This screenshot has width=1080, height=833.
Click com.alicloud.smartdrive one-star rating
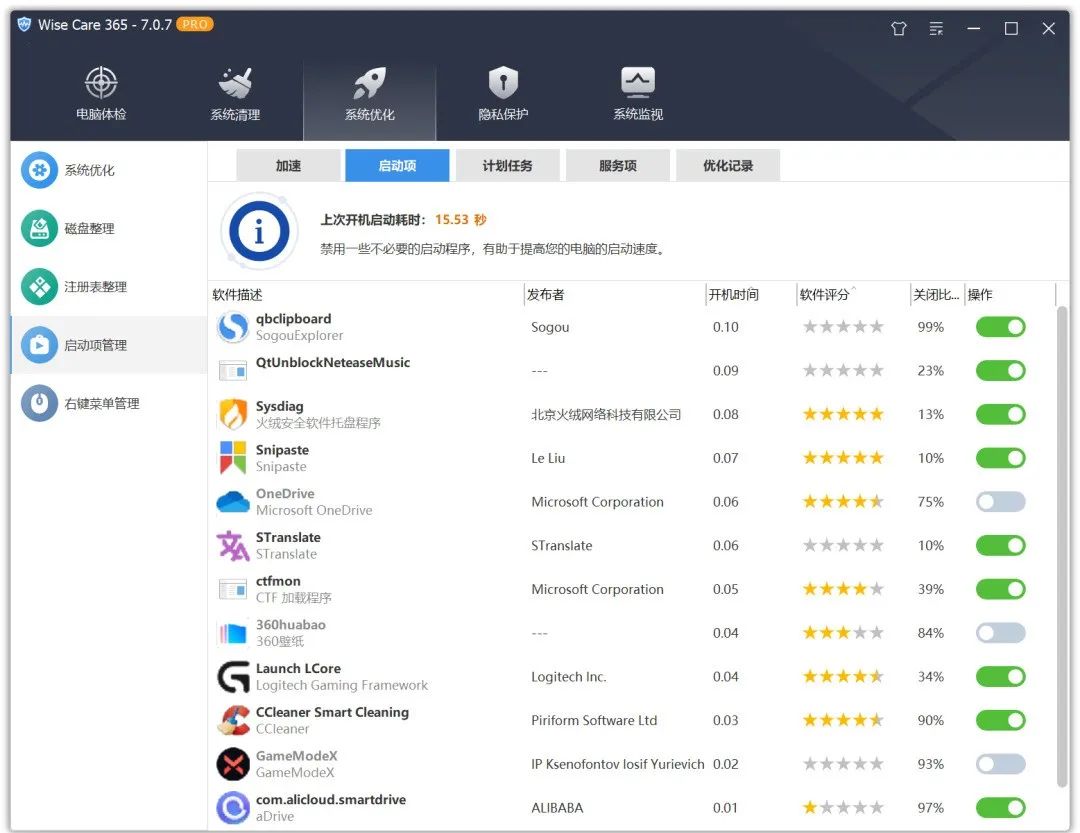843,808
